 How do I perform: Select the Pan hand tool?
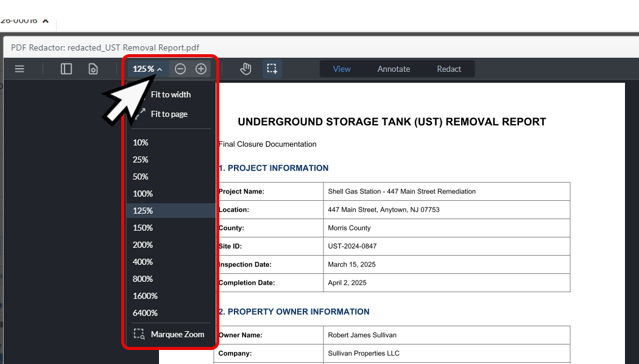click(245, 69)
